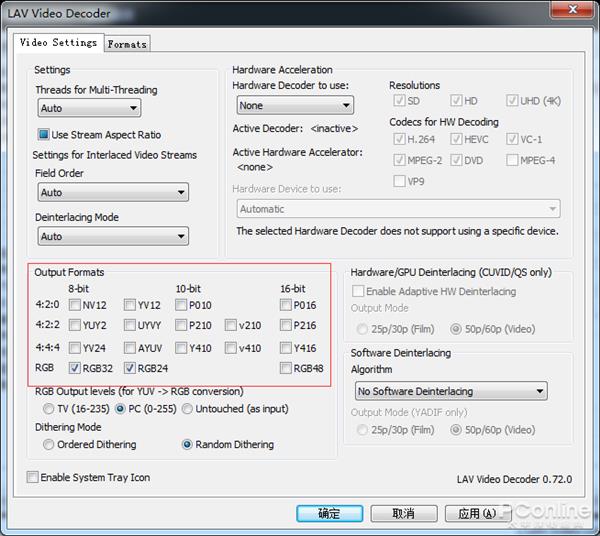Check the P016 output format
The height and width of the screenshot is (536, 600).
point(285,305)
